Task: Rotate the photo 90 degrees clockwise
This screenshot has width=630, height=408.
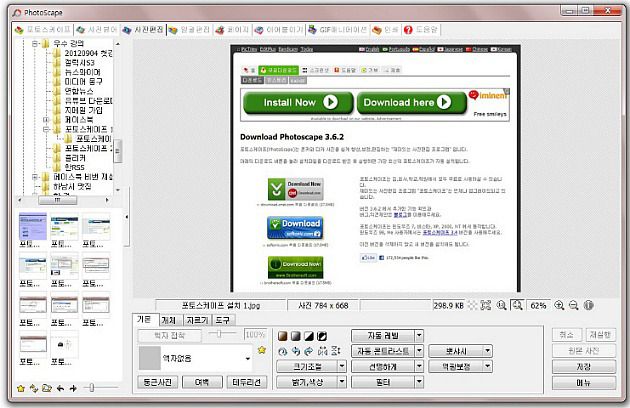Action: coord(309,351)
